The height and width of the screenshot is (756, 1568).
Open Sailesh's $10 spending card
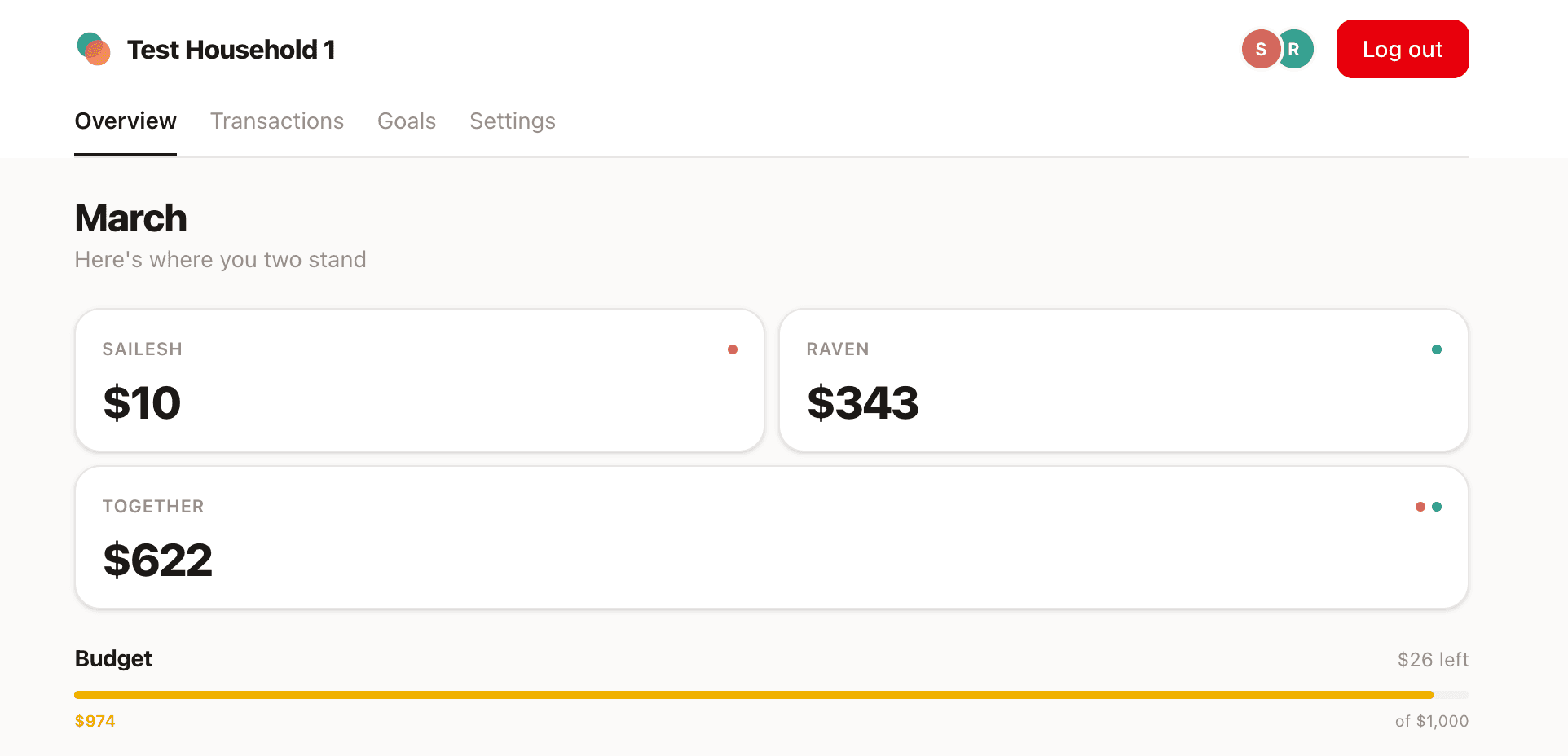point(419,380)
